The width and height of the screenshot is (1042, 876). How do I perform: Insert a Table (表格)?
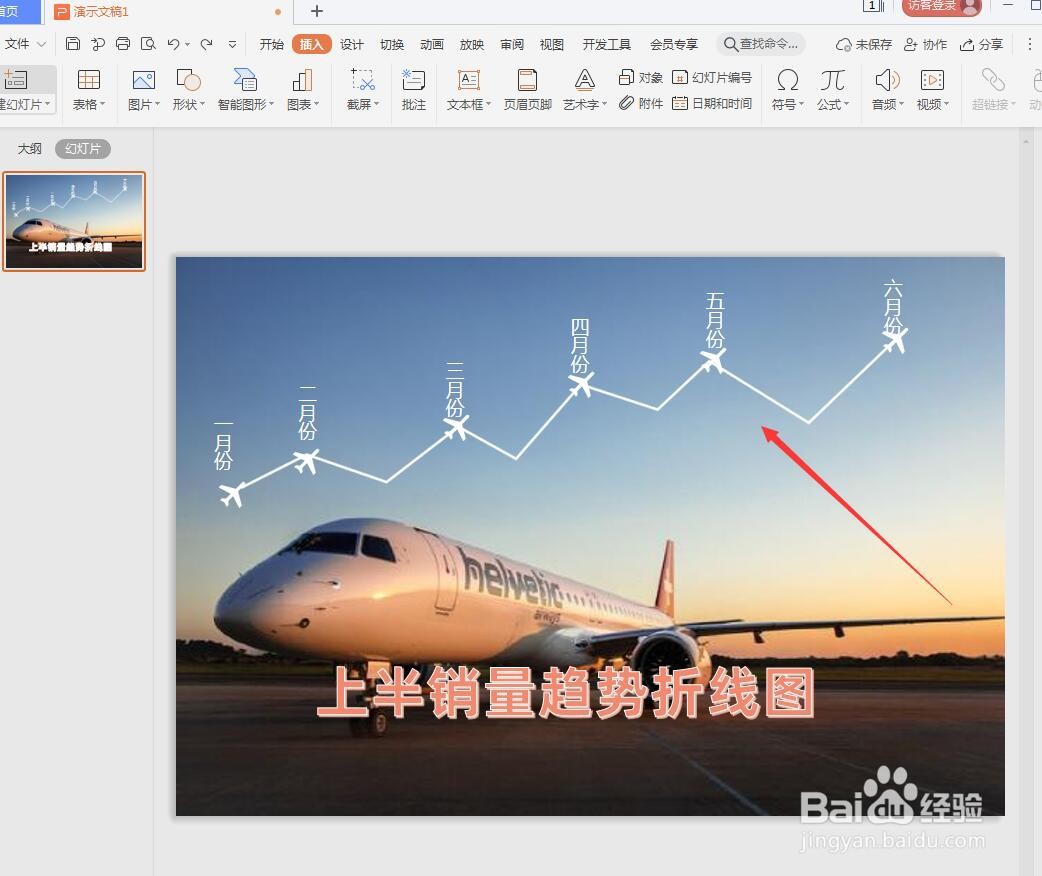[x=88, y=89]
